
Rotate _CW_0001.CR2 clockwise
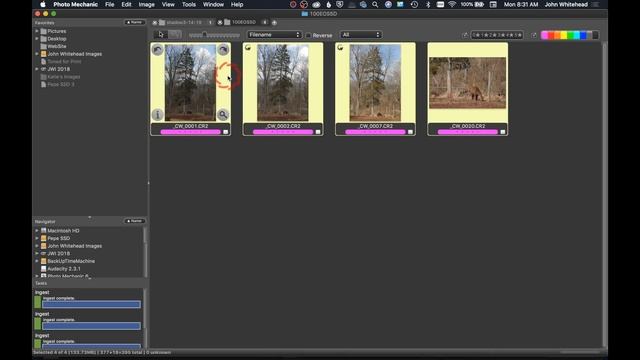pyautogui.click(x=223, y=50)
